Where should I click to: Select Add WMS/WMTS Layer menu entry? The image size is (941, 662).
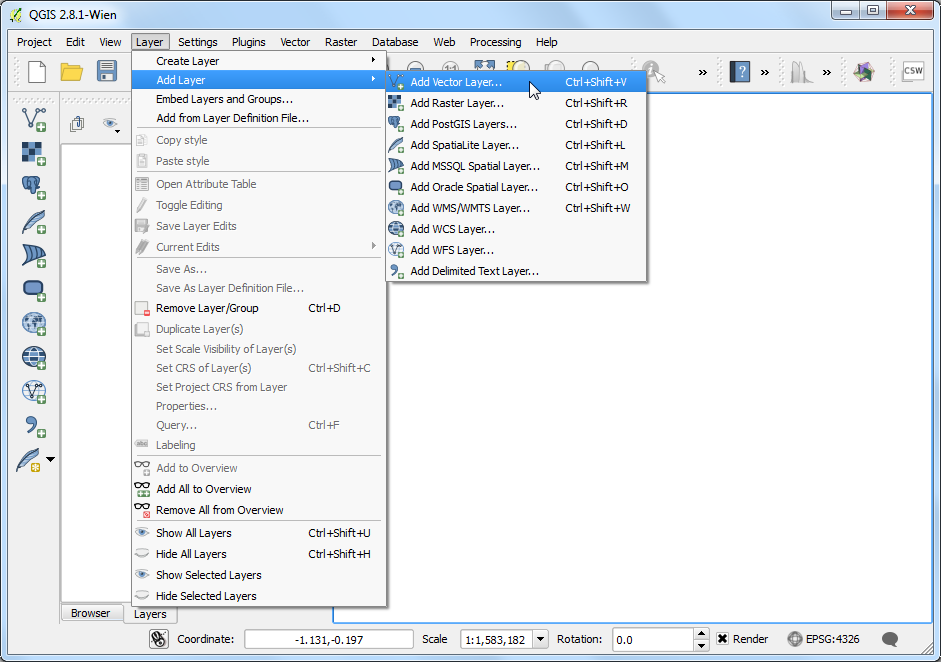point(469,208)
